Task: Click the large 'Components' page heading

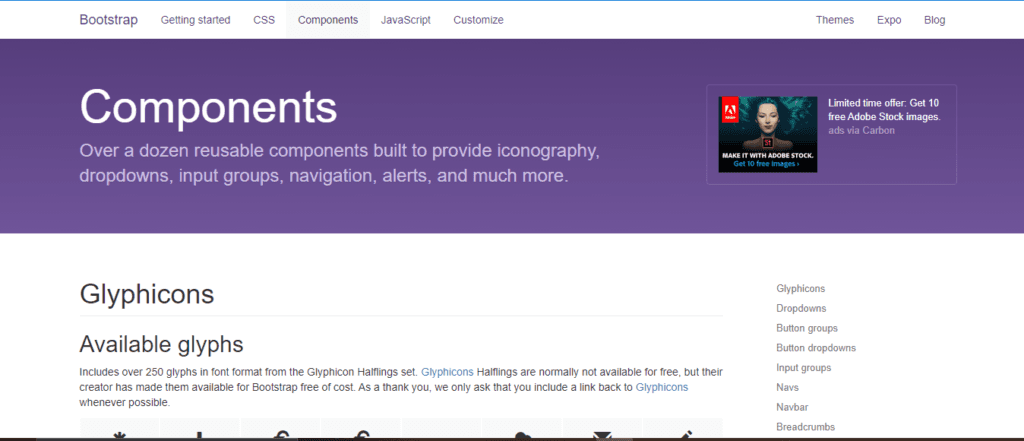Action: (x=208, y=106)
